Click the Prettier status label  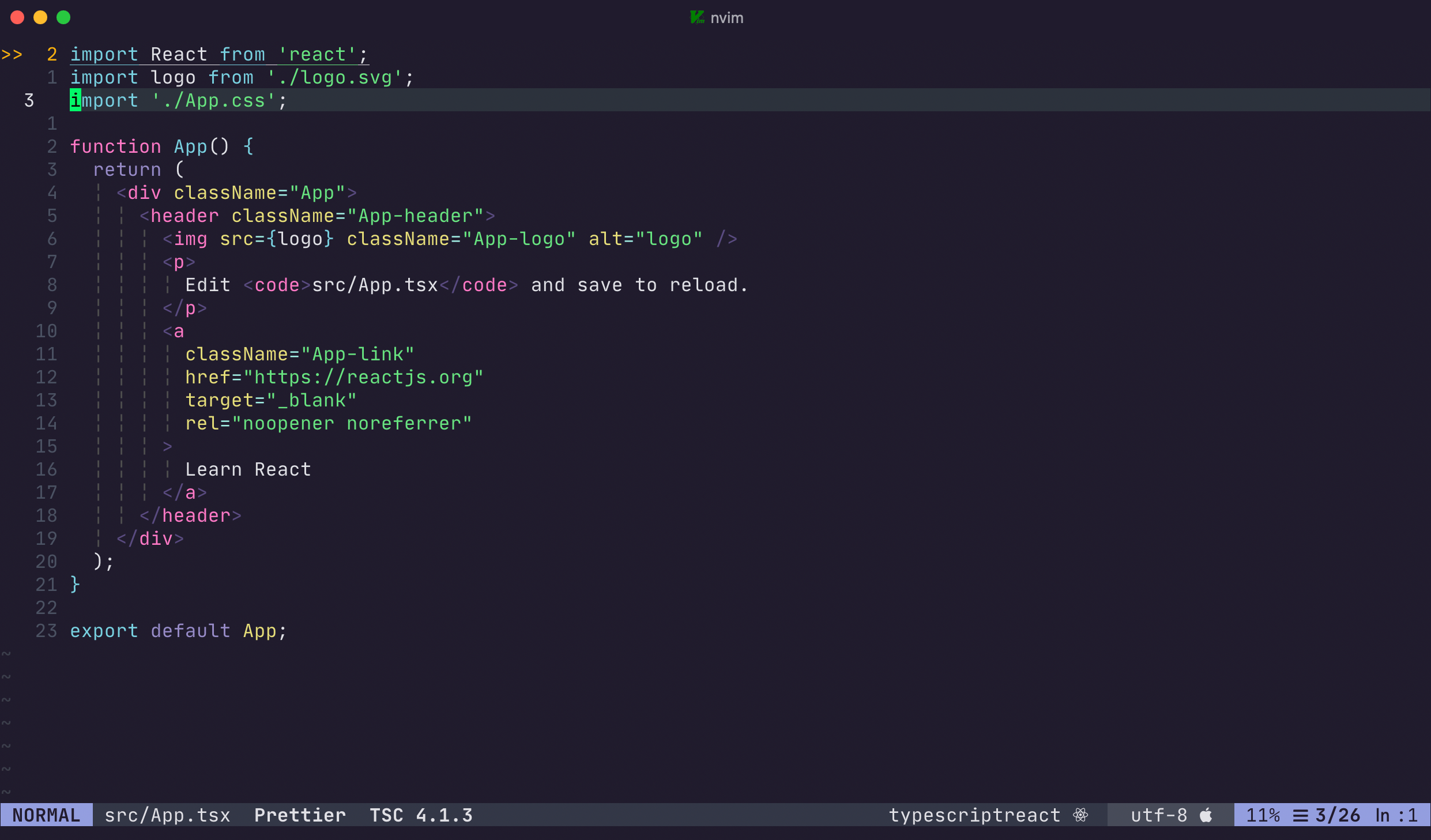tap(300, 815)
